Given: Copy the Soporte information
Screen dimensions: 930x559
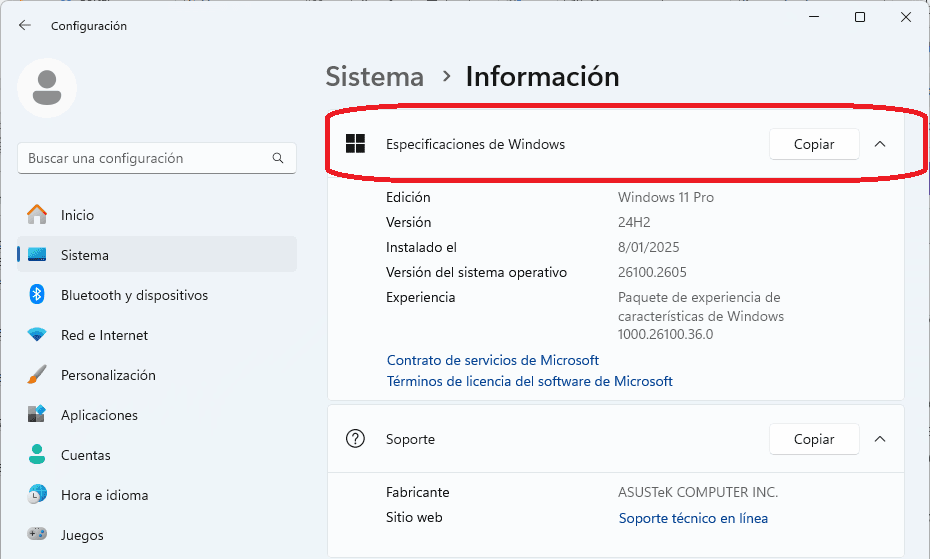Looking at the screenshot, I should point(814,439).
